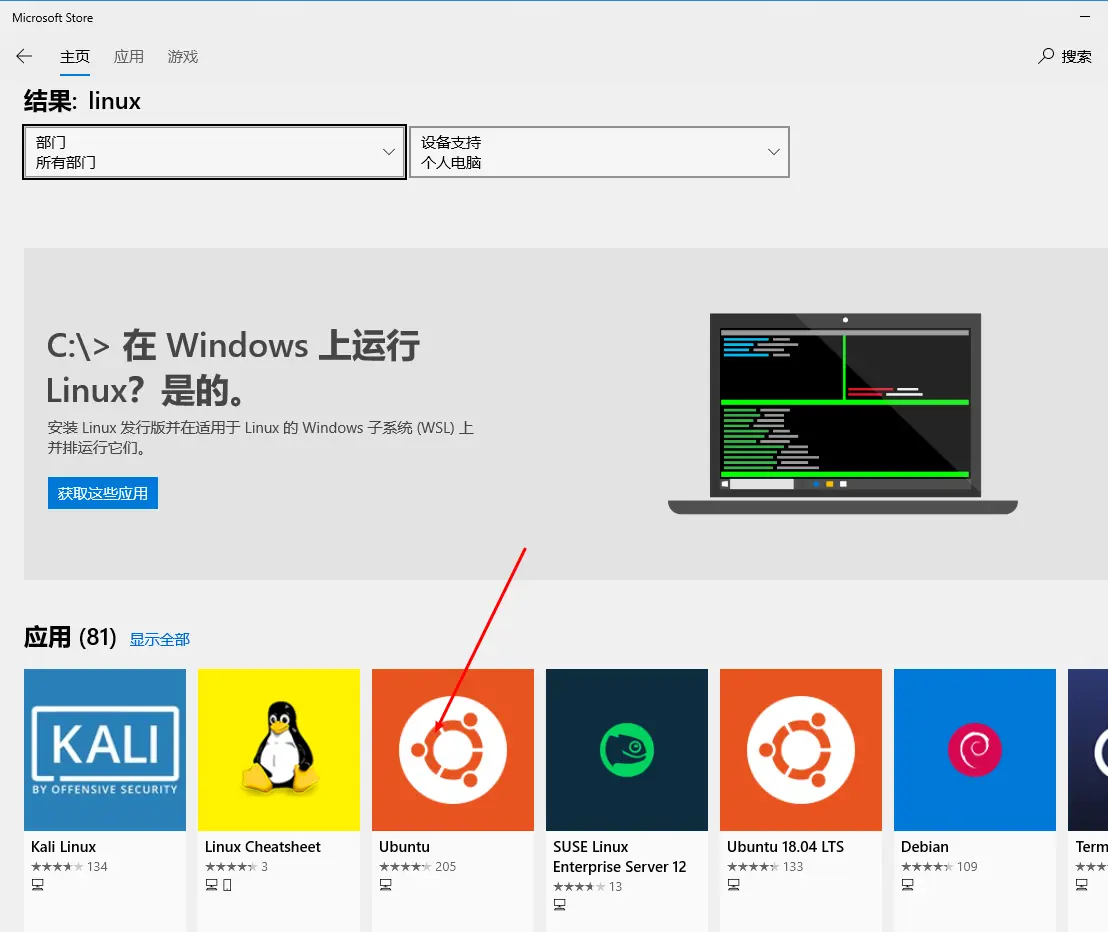Image resolution: width=1108 pixels, height=932 pixels.
Task: Open the SUSE Linux Enterprise Server 12 title
Action: coord(620,856)
